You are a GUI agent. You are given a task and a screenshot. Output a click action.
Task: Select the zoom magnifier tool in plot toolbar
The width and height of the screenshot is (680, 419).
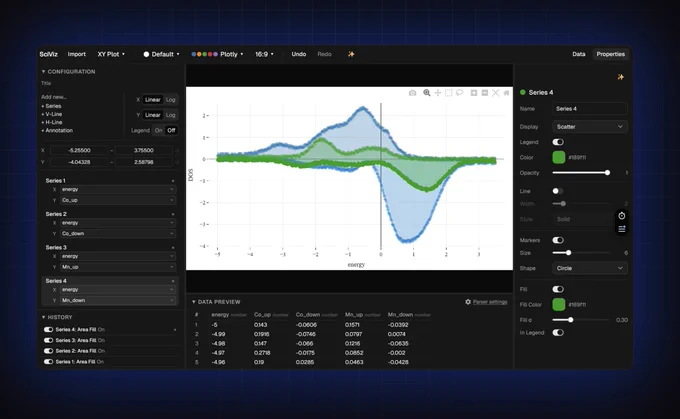pyautogui.click(x=427, y=93)
